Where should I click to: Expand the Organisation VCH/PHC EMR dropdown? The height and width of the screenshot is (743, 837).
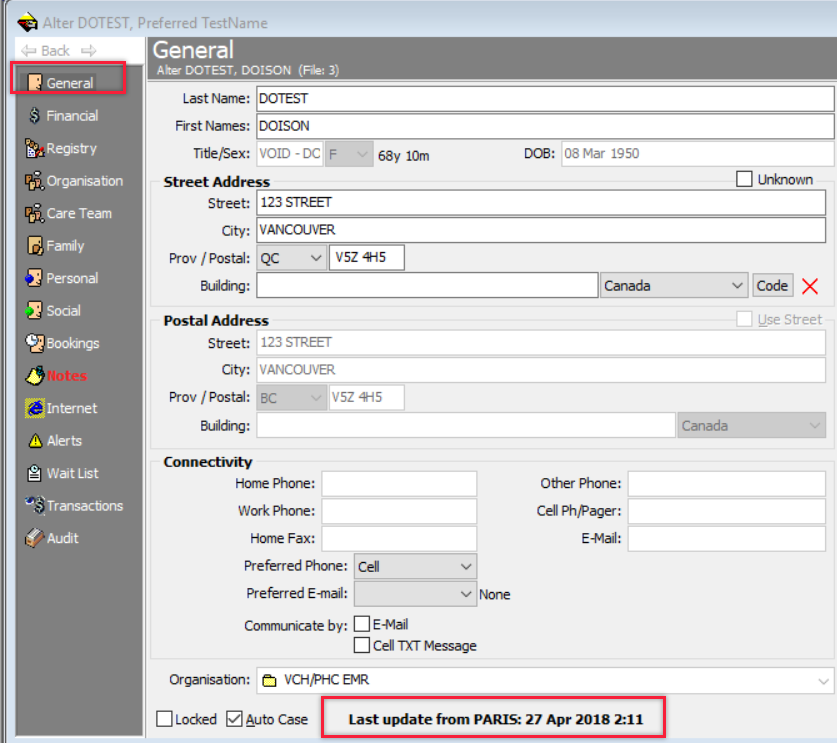coord(822,681)
